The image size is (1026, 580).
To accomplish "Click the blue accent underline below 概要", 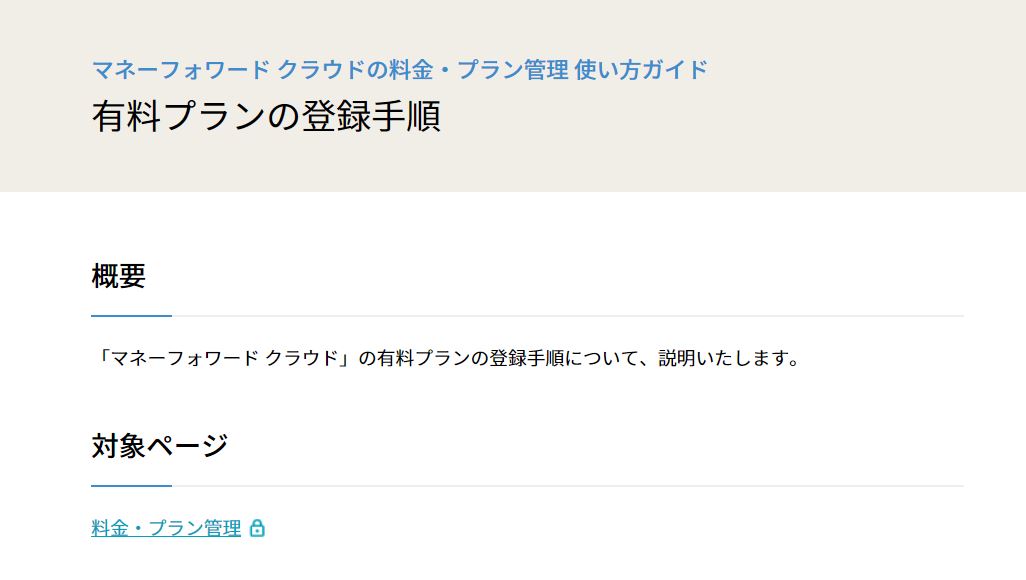I will pos(132,316).
